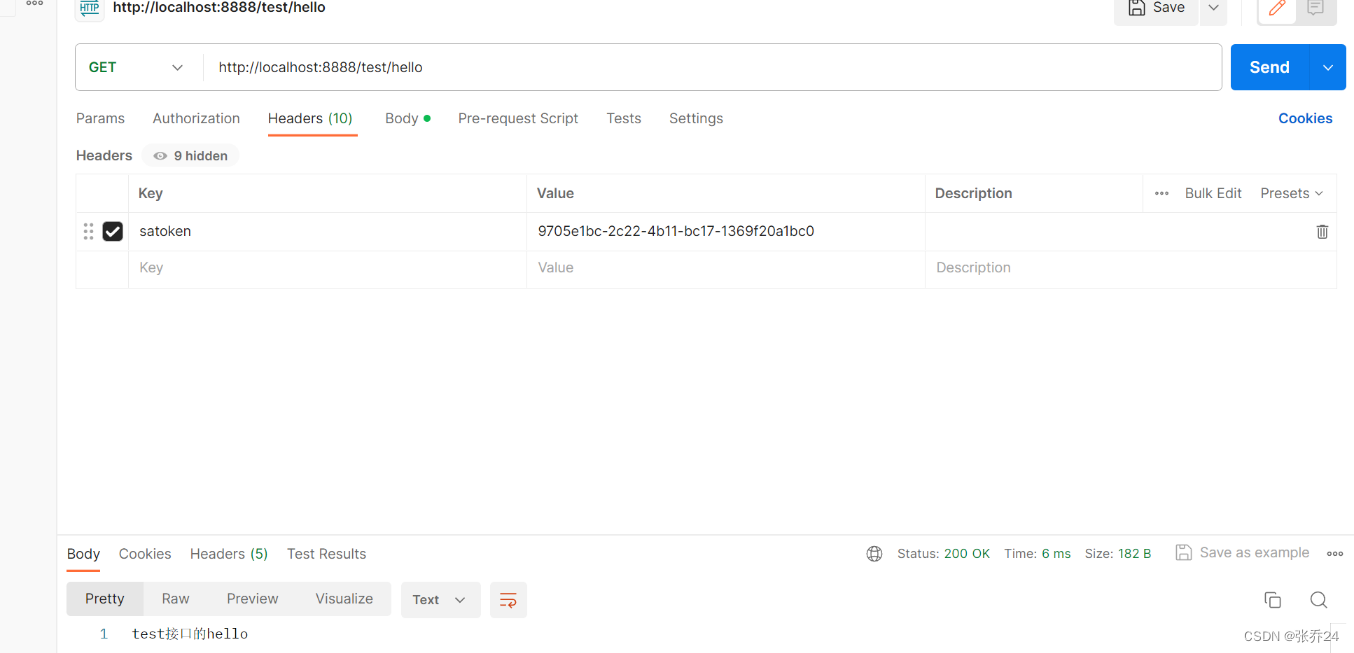Expand the Send button dropdown arrow
This screenshot has height=653, width=1354.
1328,67
